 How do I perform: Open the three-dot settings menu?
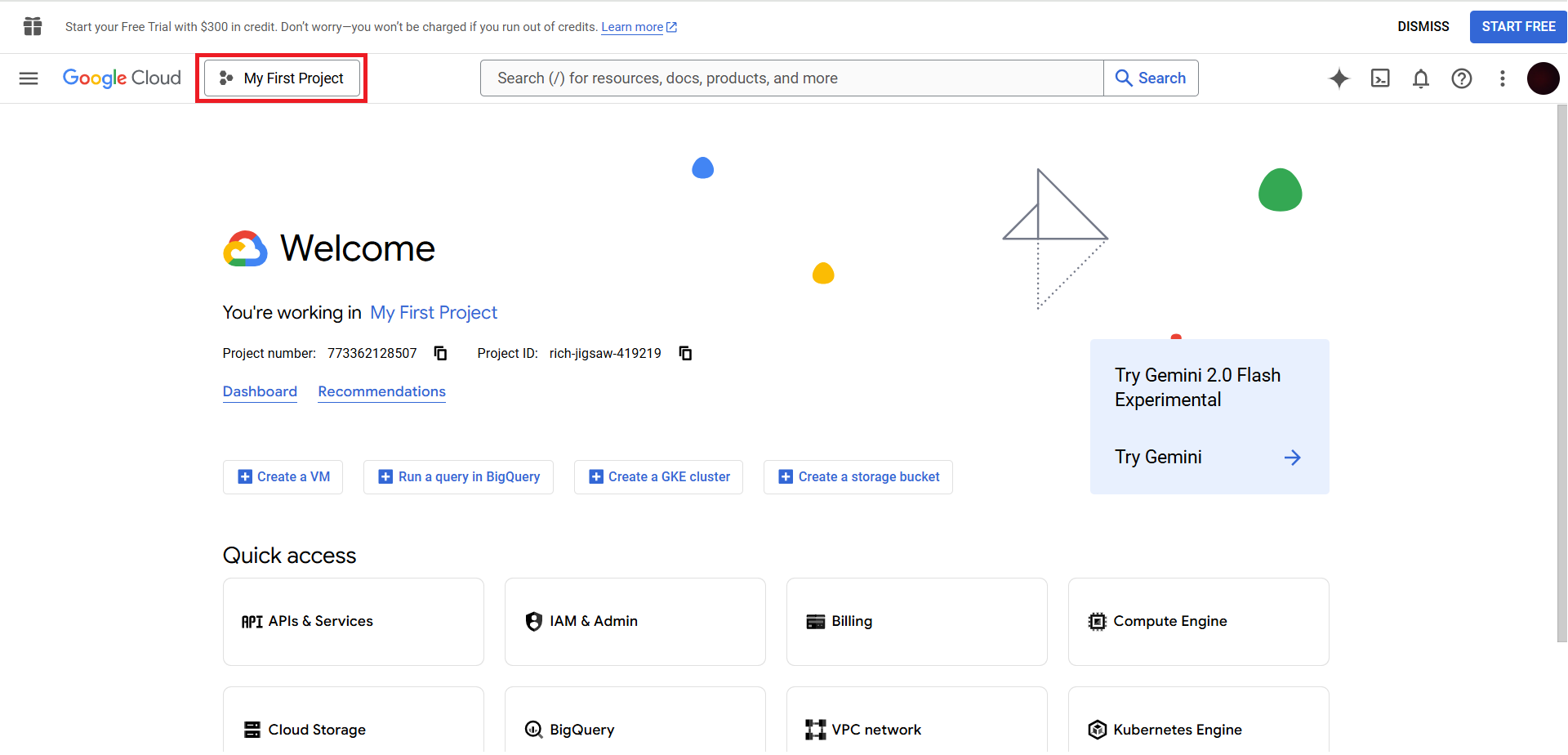pos(1503,78)
